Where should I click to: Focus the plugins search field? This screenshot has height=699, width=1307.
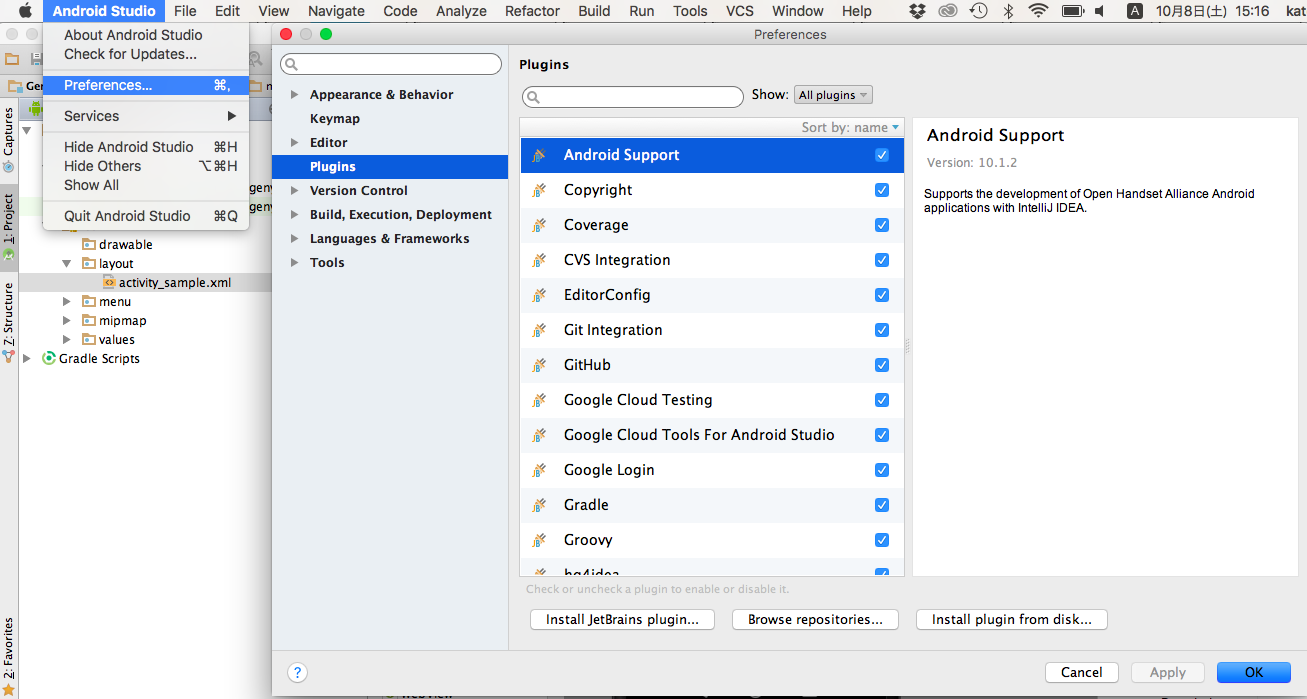633,97
